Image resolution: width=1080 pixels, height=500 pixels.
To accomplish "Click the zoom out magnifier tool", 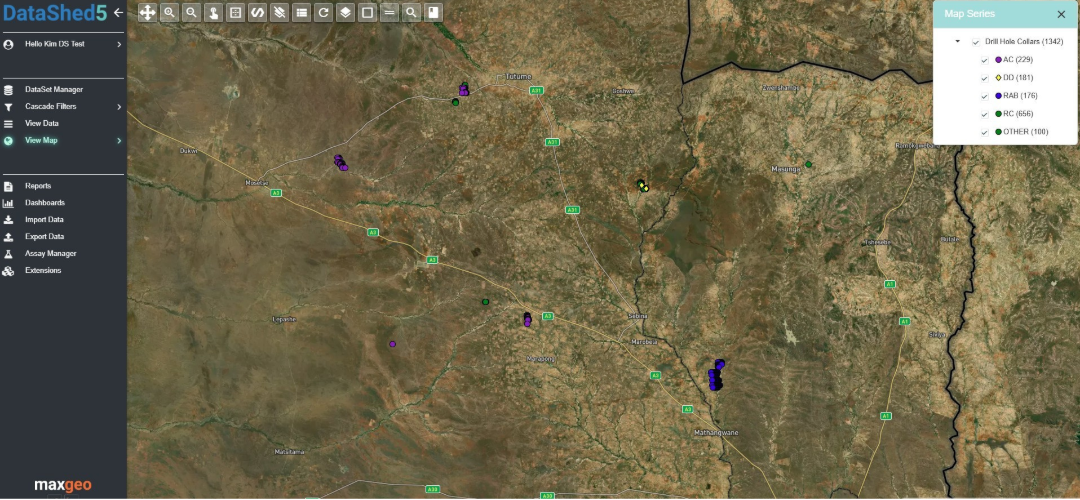I will tap(191, 12).
